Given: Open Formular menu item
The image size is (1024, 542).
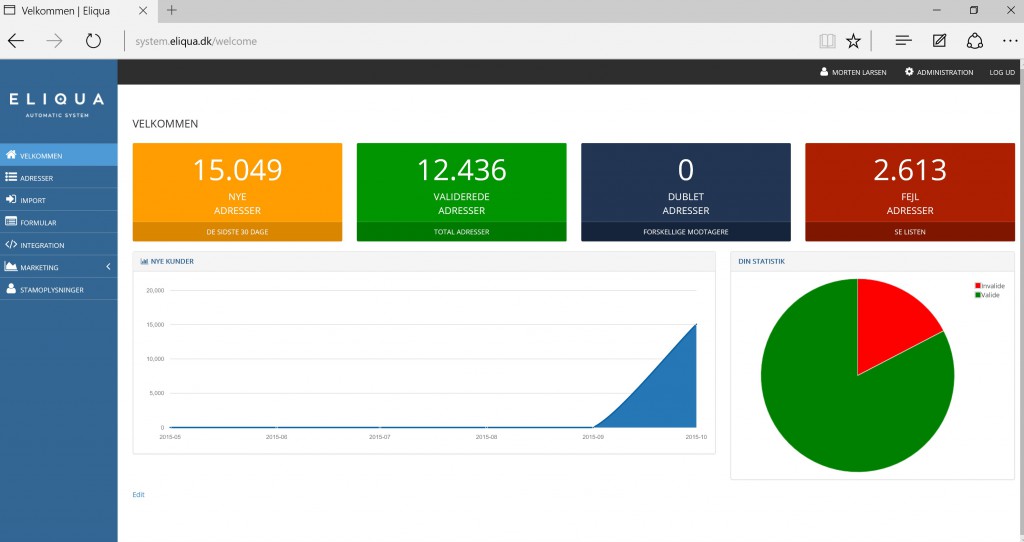Looking at the screenshot, I should tap(59, 222).
